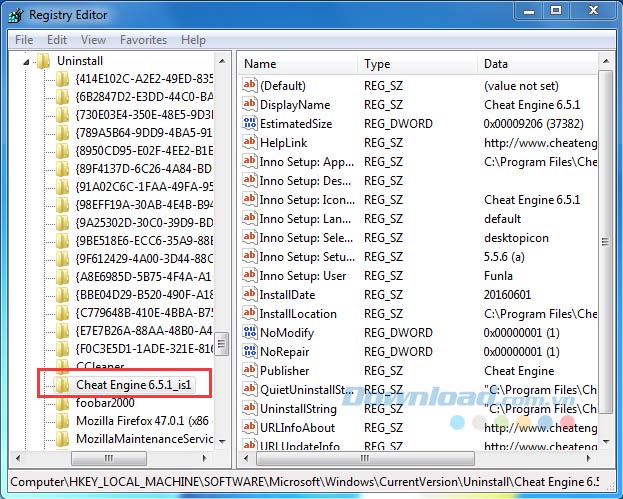The width and height of the screenshot is (623, 499).
Task: Click the EstimatedSize DWORD value icon
Action: click(x=250, y=123)
